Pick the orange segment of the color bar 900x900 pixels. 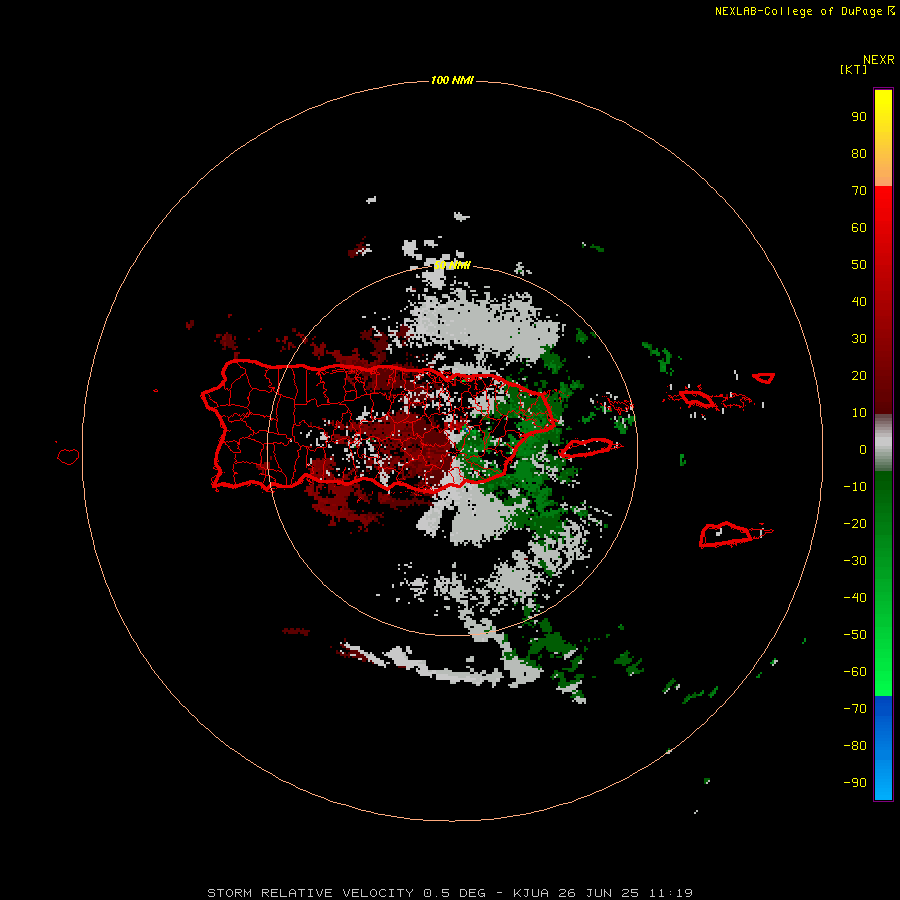[x=883, y=169]
